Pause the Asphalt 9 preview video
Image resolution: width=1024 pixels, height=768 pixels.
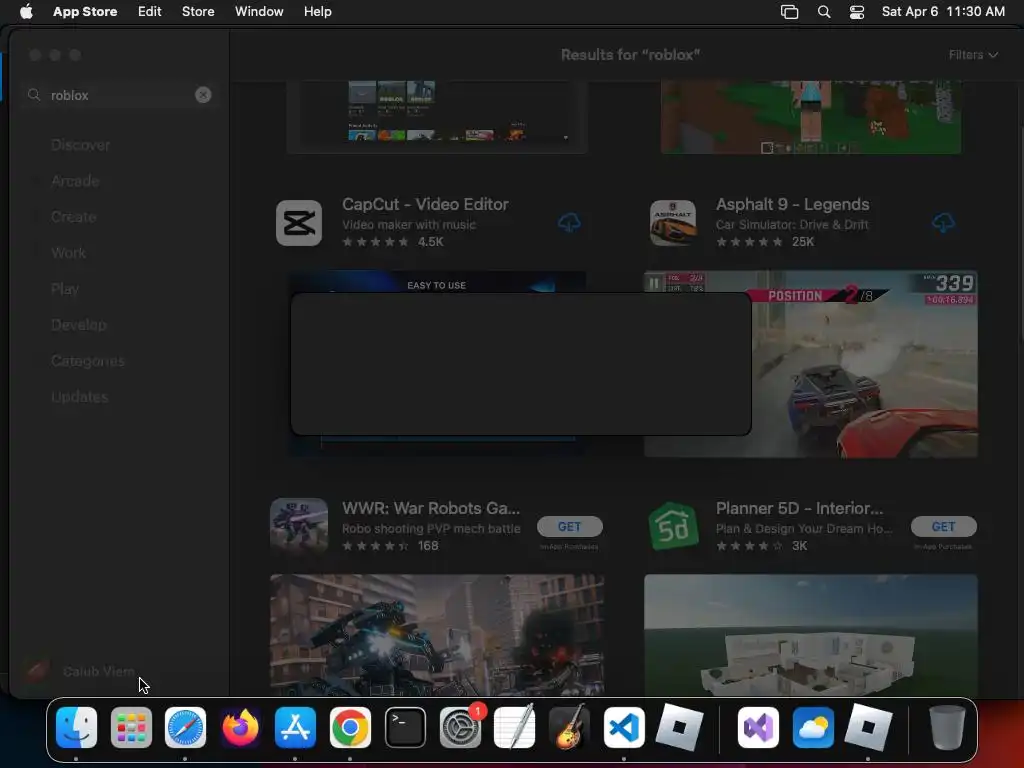654,283
